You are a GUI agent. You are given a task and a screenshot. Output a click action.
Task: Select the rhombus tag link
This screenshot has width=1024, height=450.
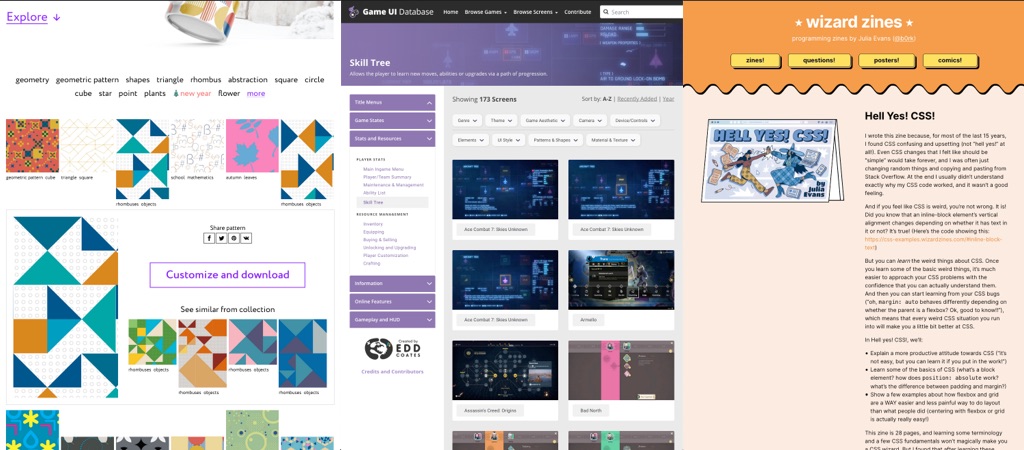pos(205,80)
